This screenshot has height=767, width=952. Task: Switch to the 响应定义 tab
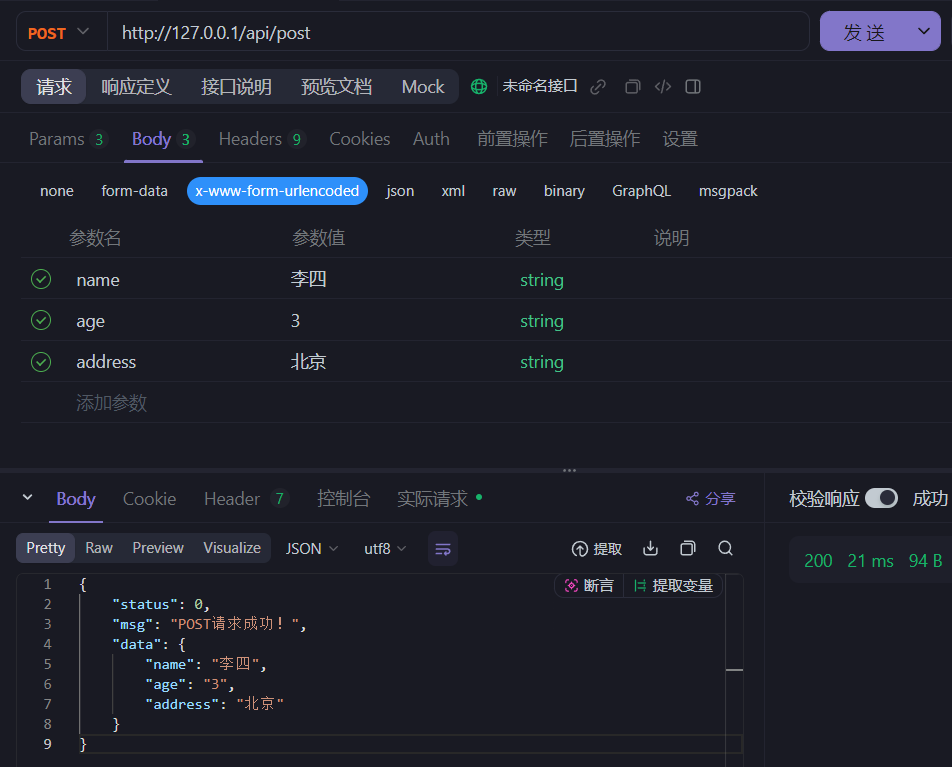click(x=136, y=87)
